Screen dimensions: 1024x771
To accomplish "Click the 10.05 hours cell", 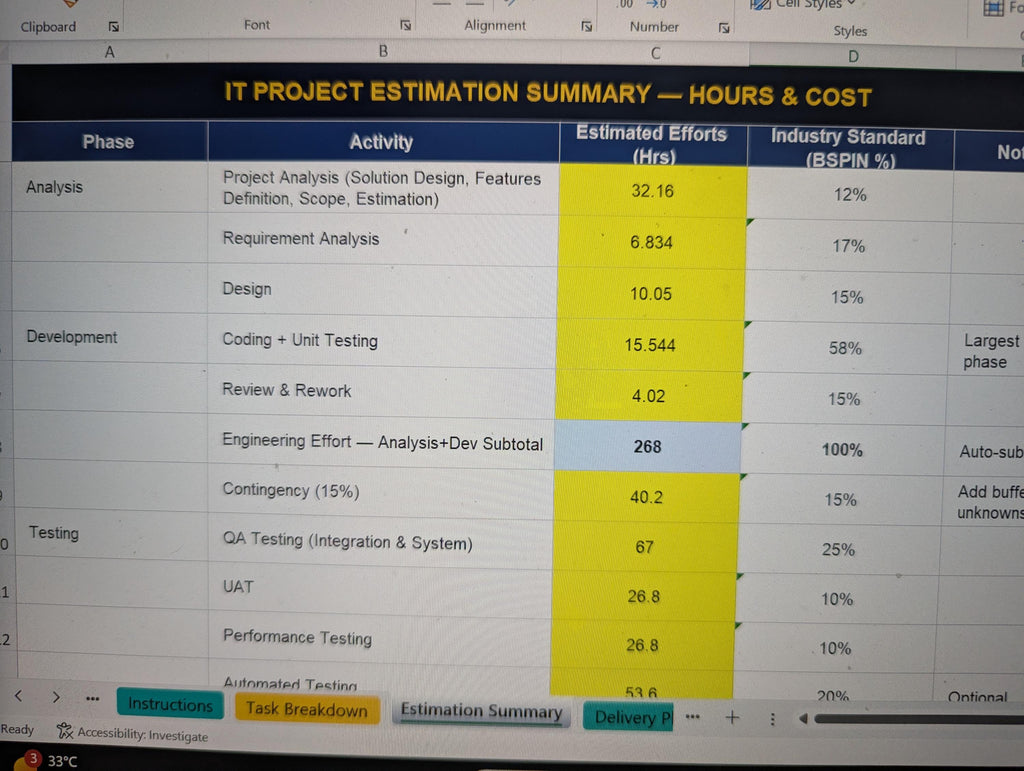I will tap(650, 294).
